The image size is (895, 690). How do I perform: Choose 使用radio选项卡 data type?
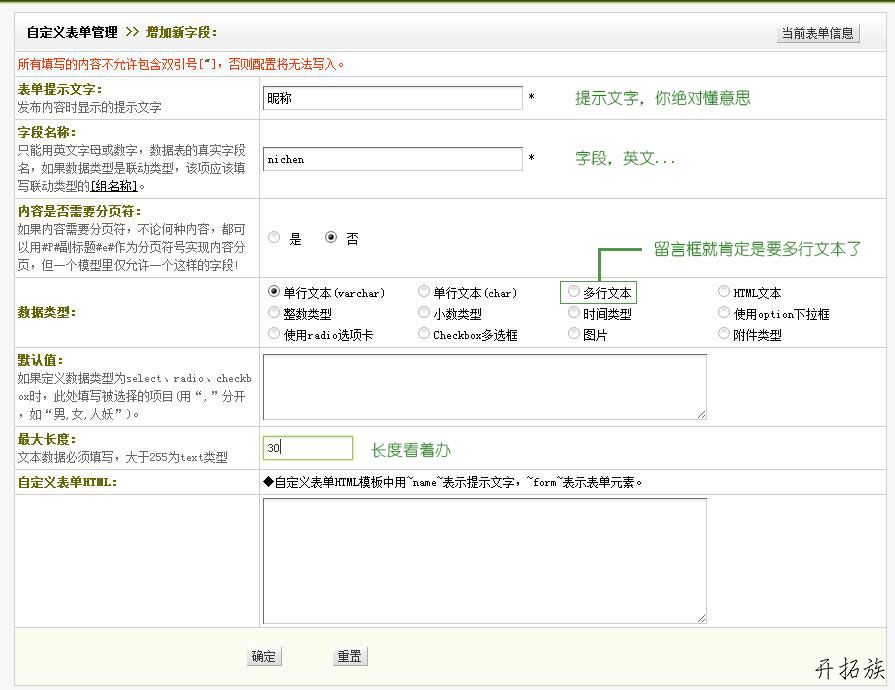[274, 333]
